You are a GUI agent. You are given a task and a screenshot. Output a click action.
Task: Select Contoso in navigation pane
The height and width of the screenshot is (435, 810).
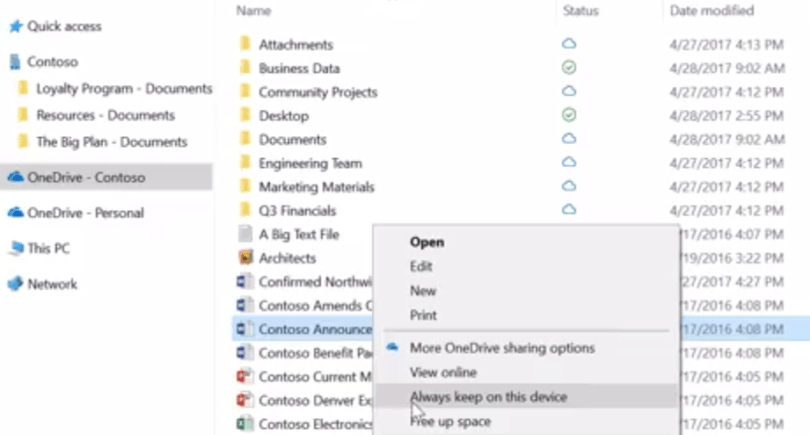point(53,62)
